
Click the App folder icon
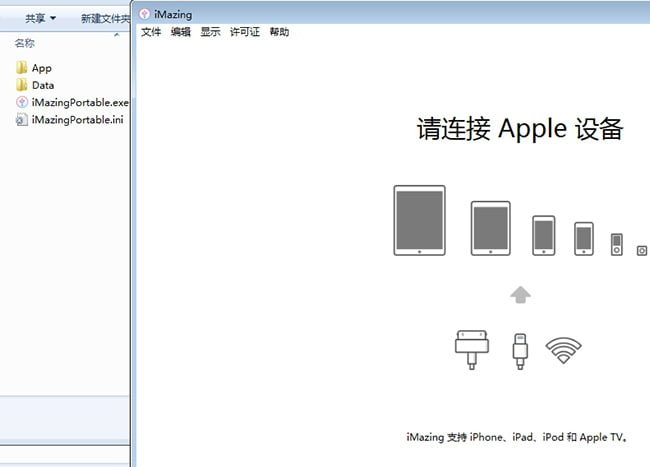(x=22, y=68)
